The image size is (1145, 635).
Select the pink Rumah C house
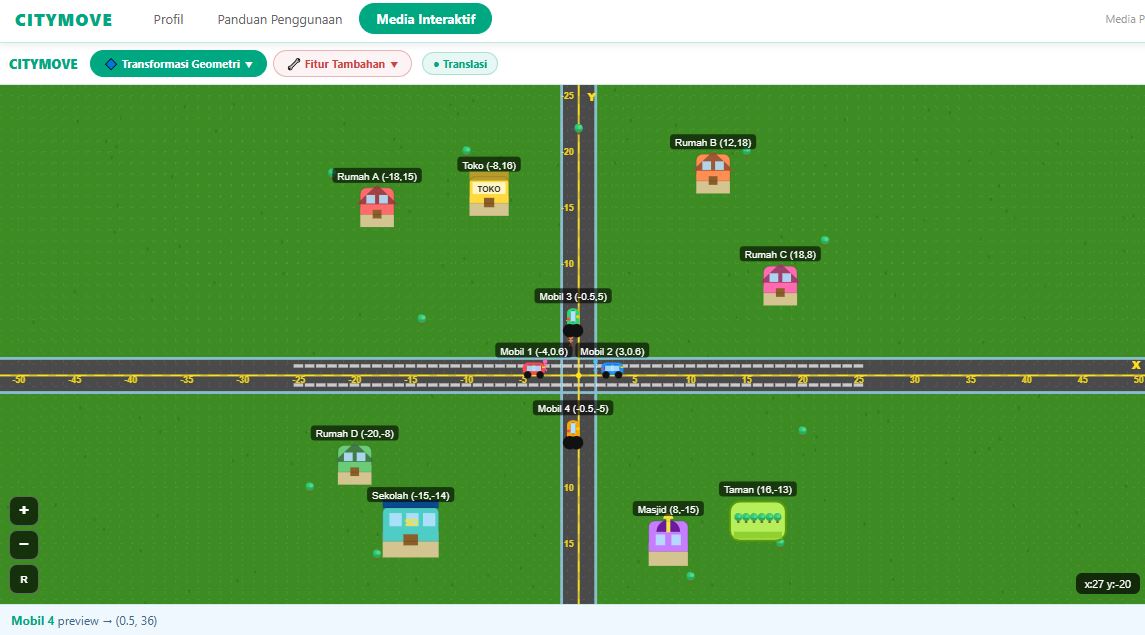[x=780, y=285]
